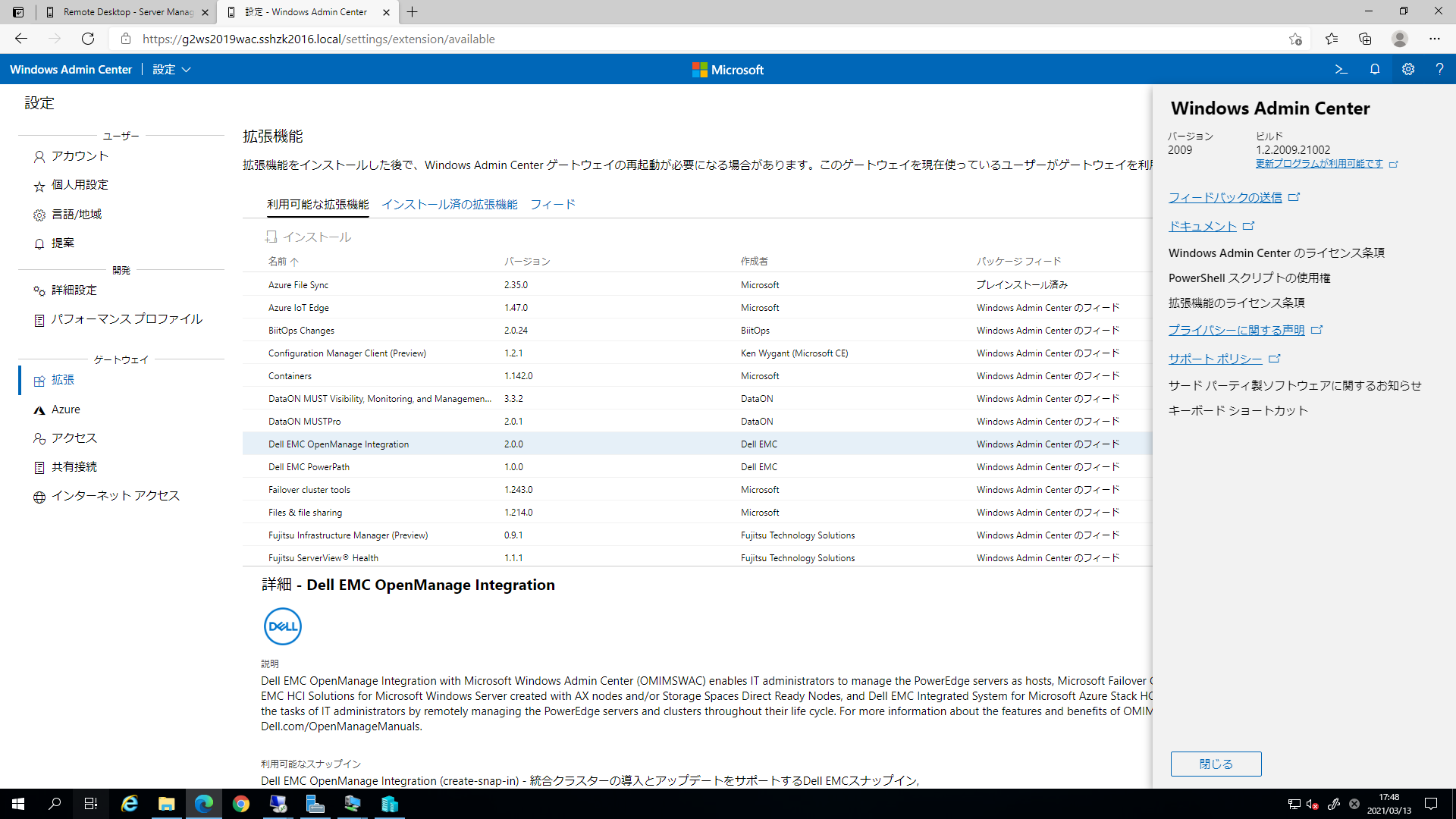Open Windows Admin Center のライセンス条項
This screenshot has width=1456, height=819.
(x=1276, y=253)
